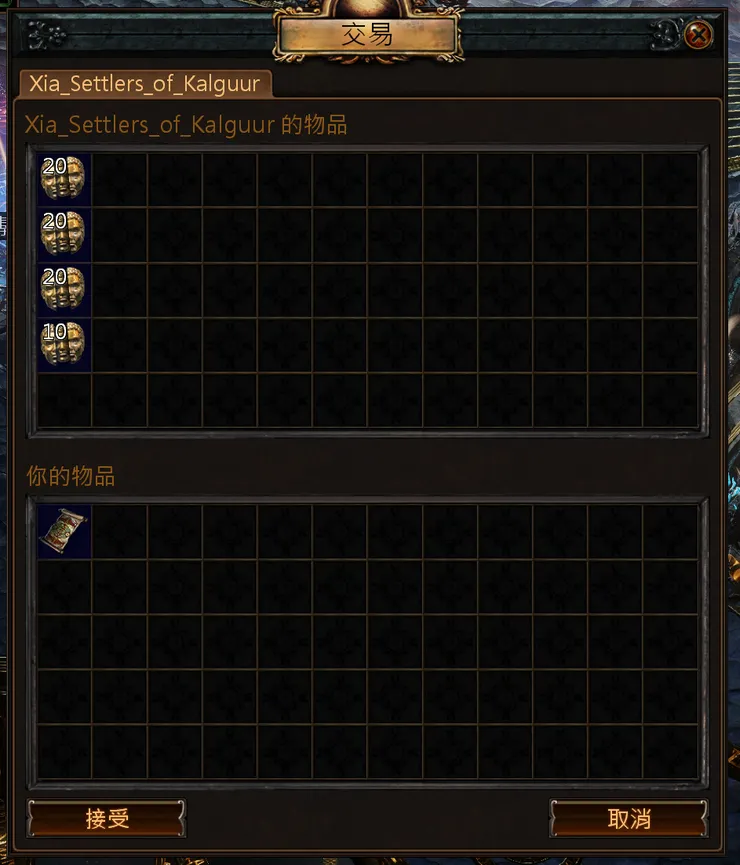Click the empty slot below the scroll item
The width and height of the screenshot is (740, 865).
[64, 586]
